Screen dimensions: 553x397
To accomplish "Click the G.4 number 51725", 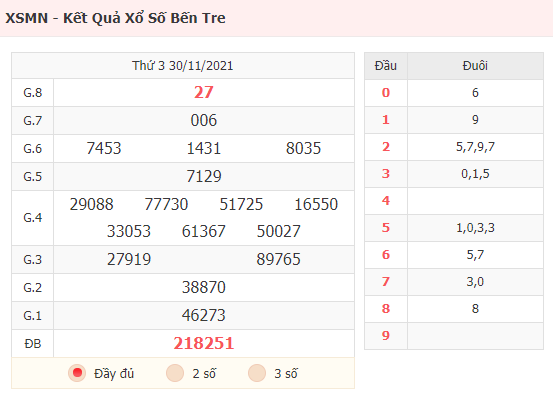I will [241, 204].
